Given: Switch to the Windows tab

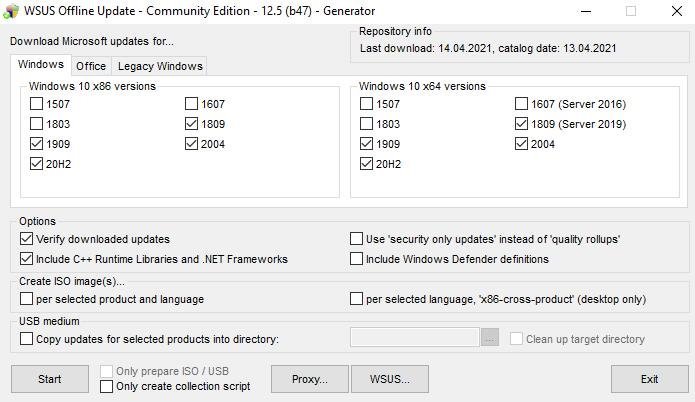Looking at the screenshot, I should (41, 64).
